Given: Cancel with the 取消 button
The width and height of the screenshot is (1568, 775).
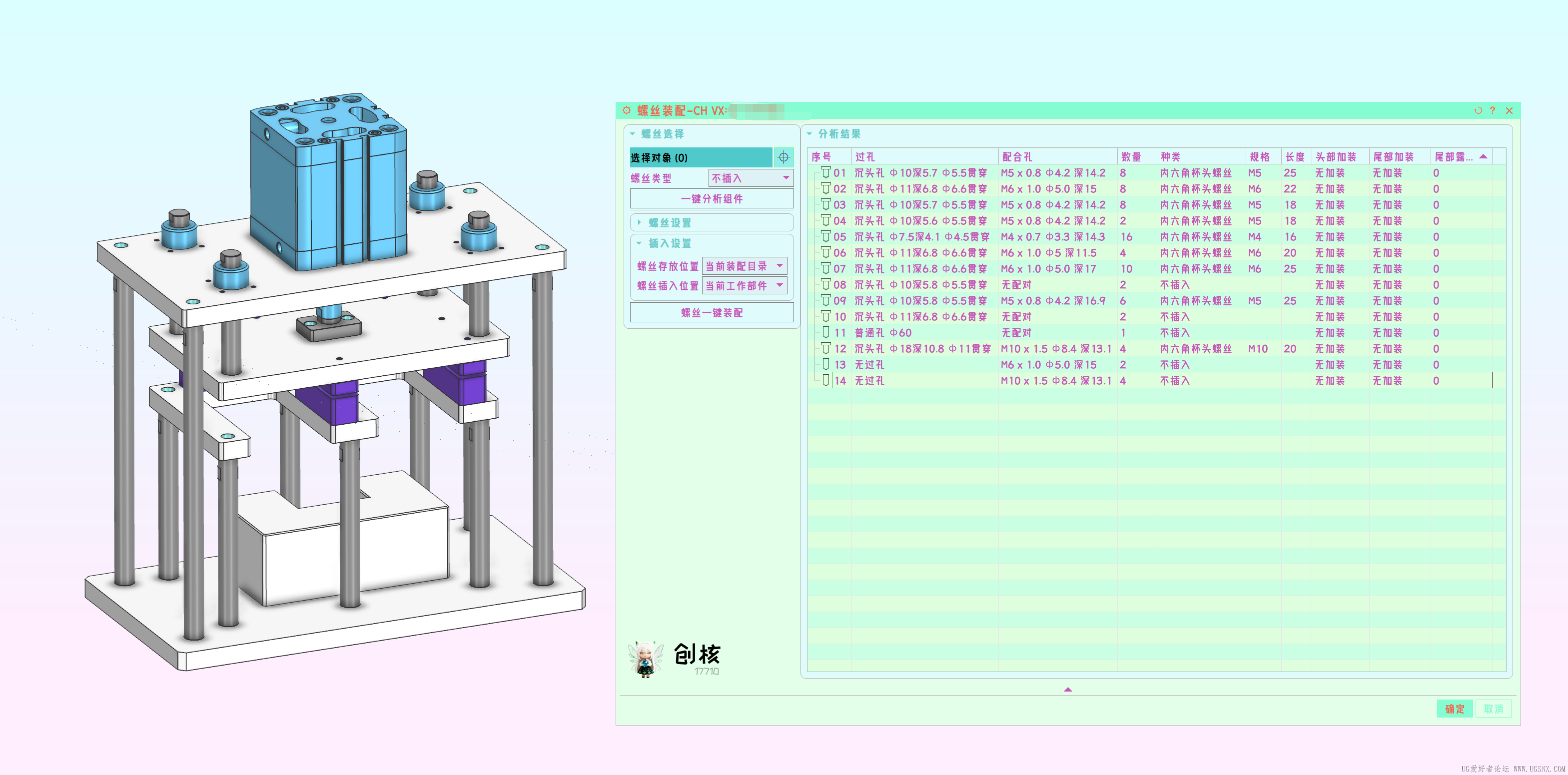Looking at the screenshot, I should pos(1493,709).
